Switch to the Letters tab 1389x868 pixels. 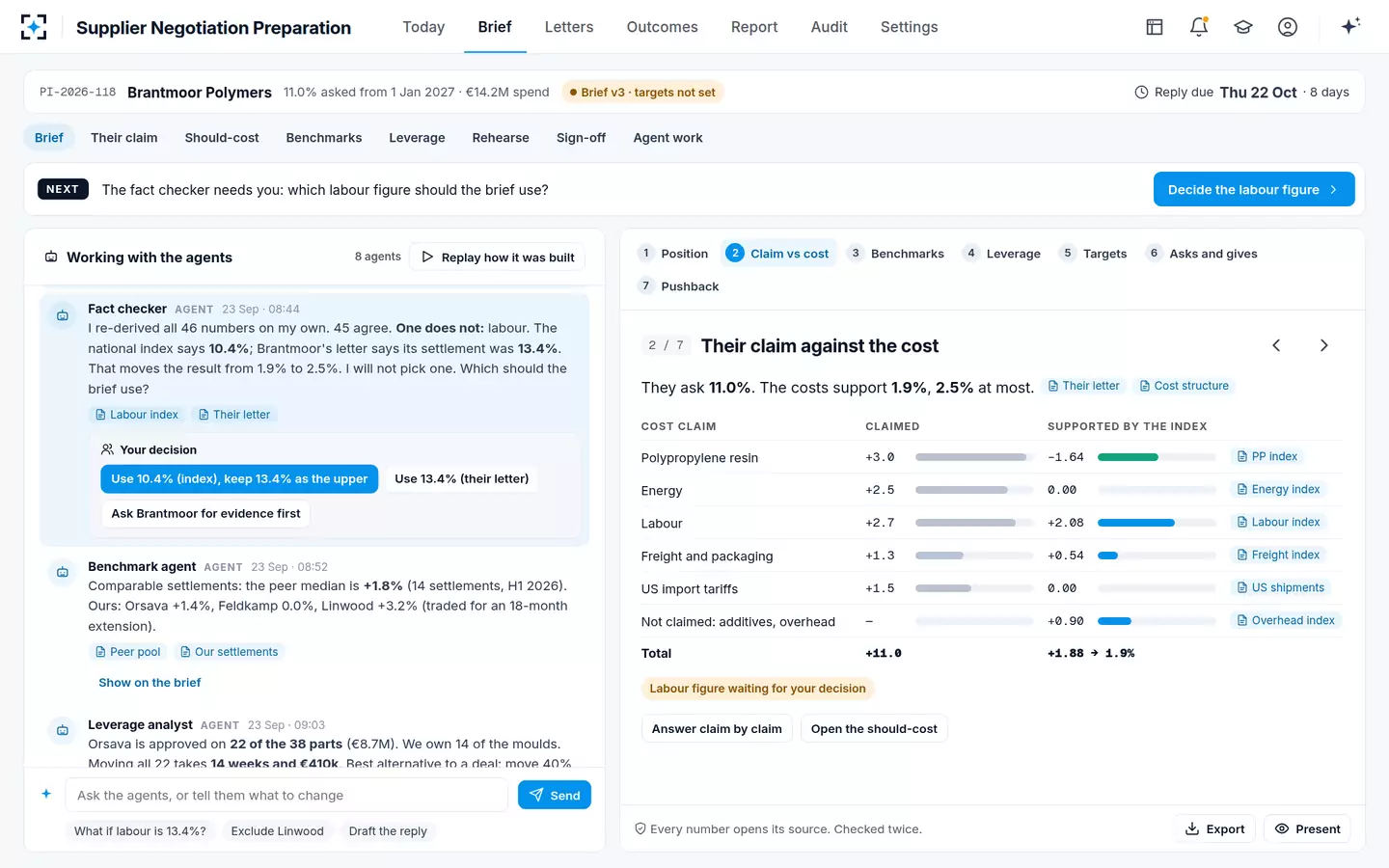(x=569, y=27)
